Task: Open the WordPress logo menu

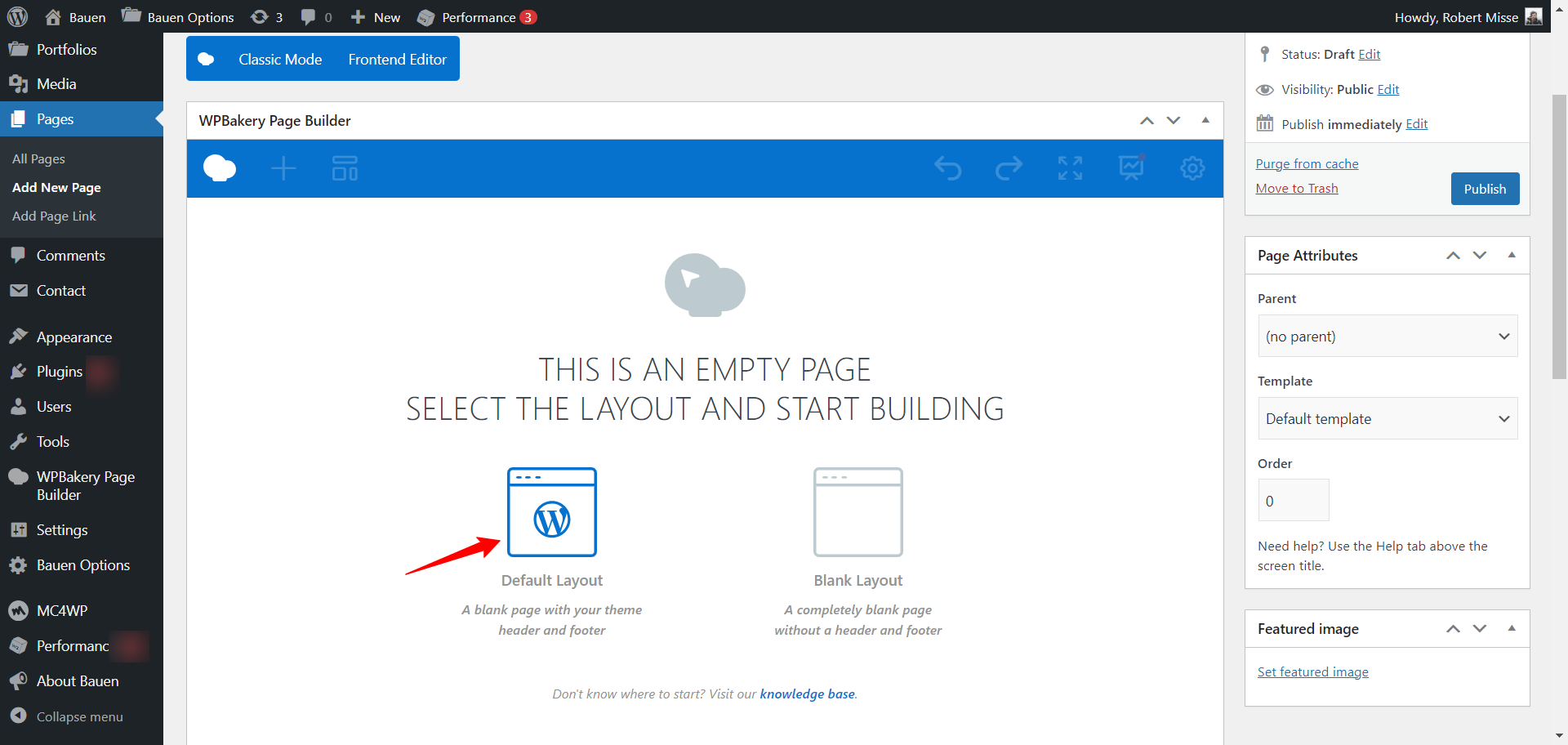Action: click(x=18, y=16)
